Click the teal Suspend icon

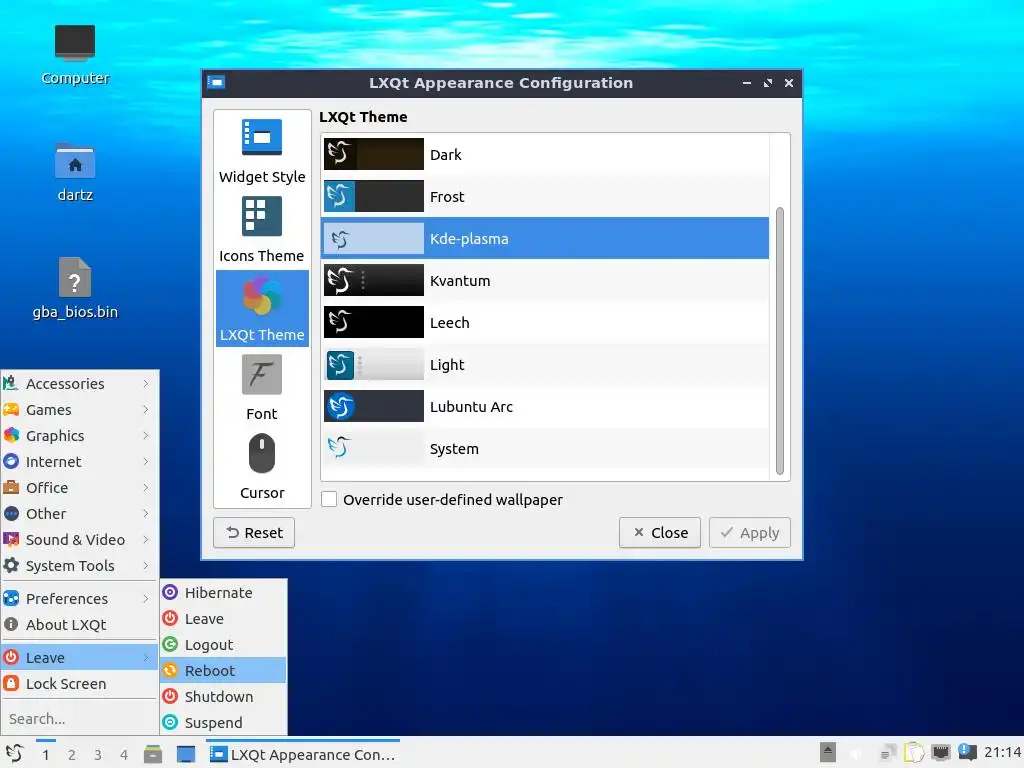click(170, 722)
